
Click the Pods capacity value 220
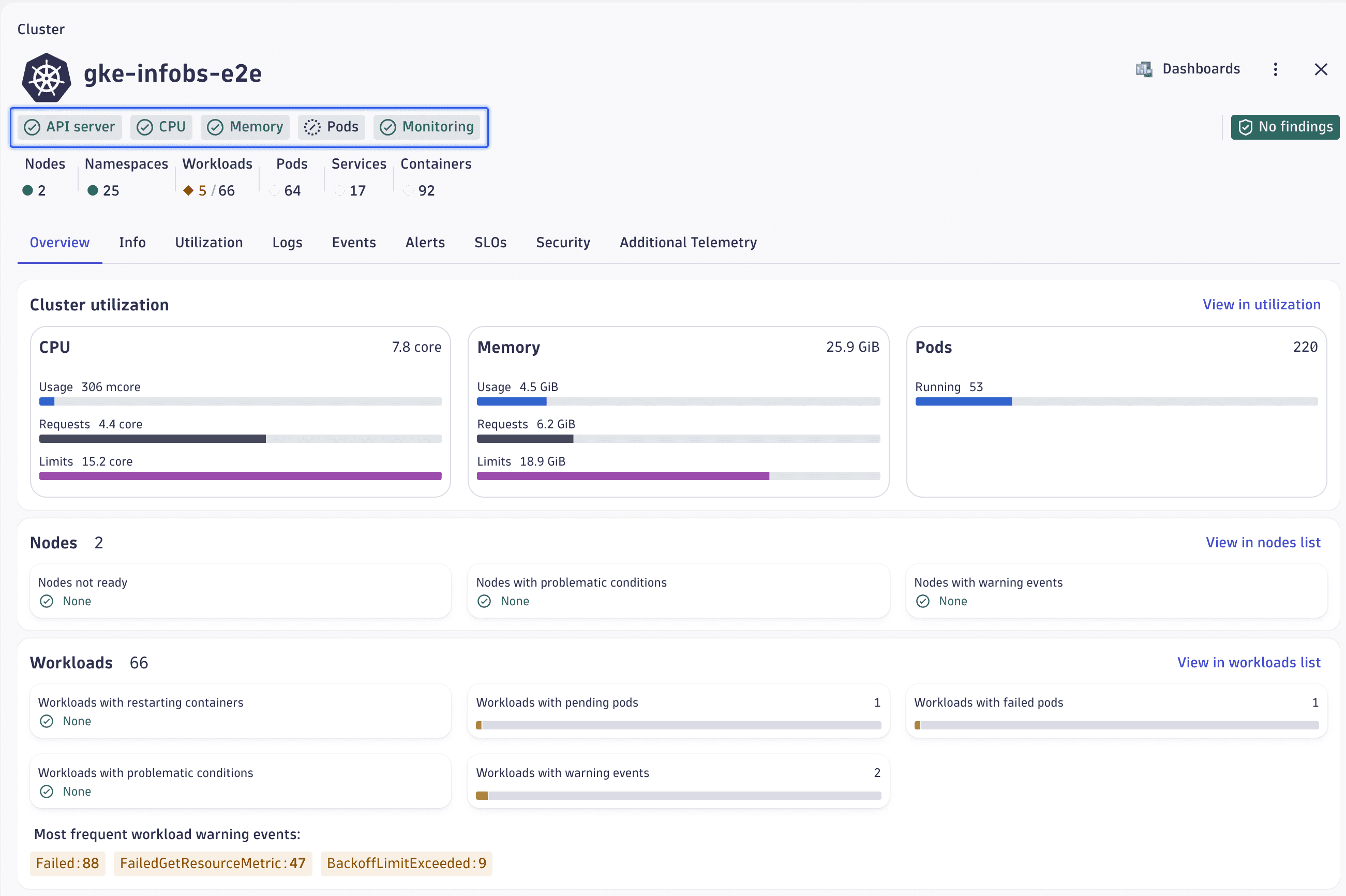[x=1306, y=347]
